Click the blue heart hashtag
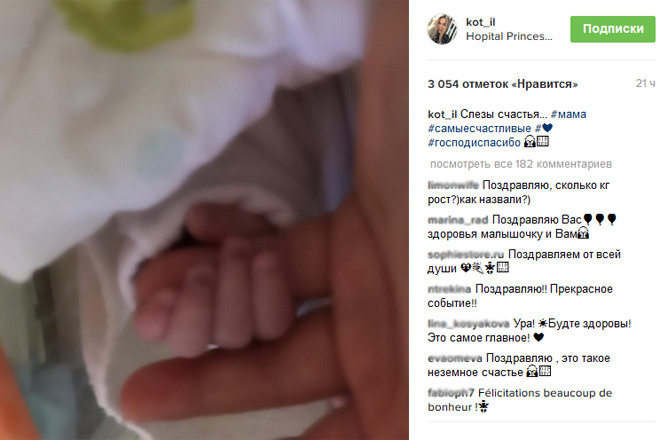 (x=544, y=128)
